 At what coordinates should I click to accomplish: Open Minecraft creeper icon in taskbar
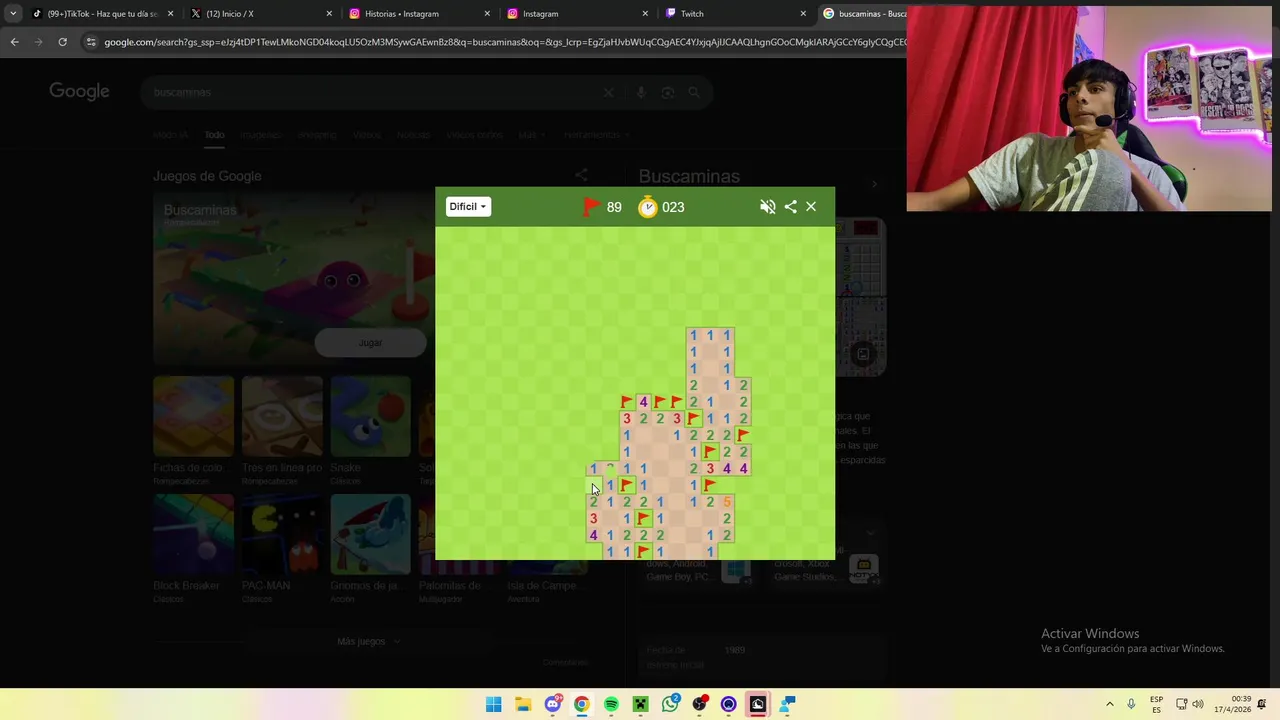640,704
